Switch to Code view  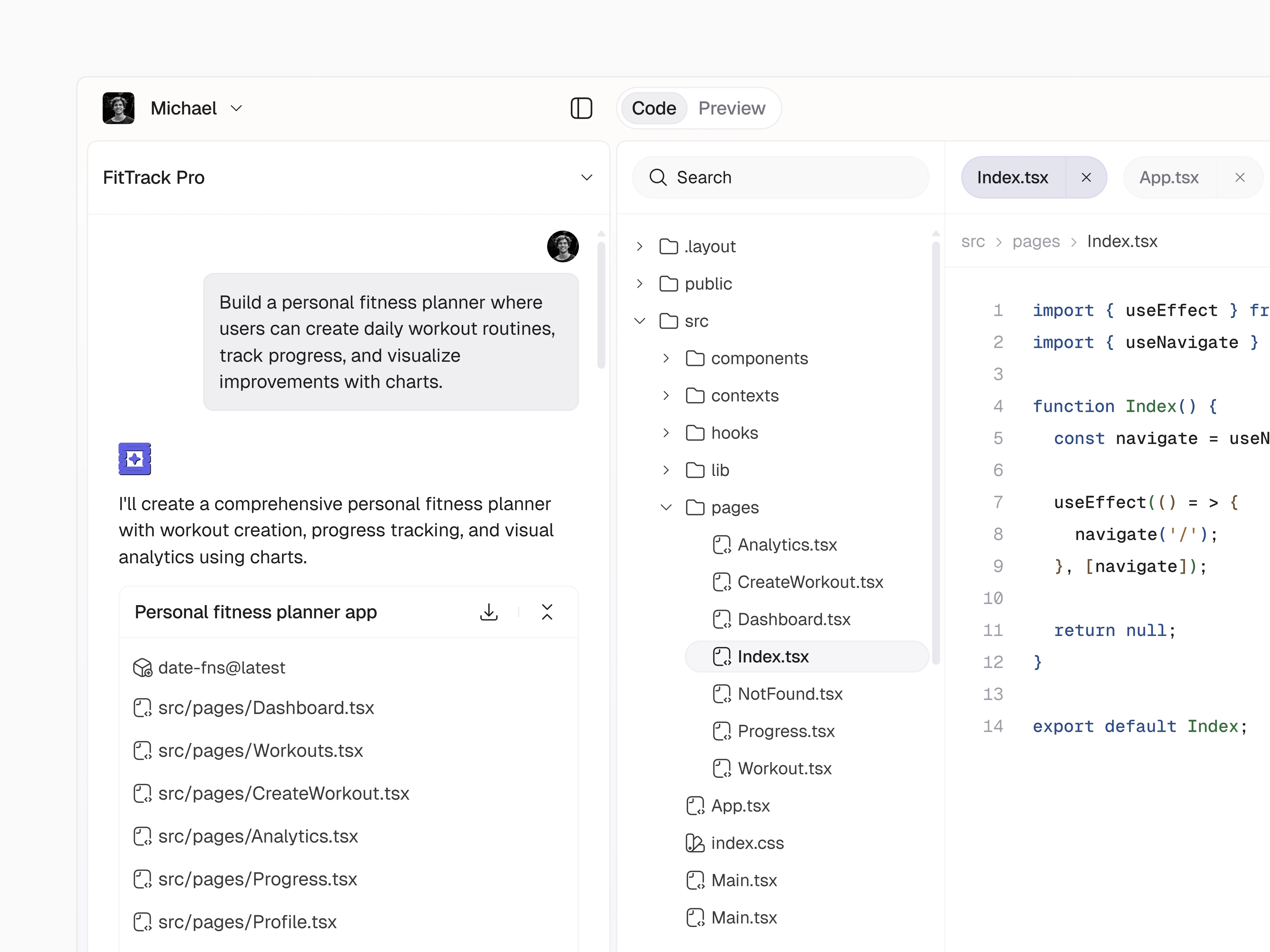point(654,109)
